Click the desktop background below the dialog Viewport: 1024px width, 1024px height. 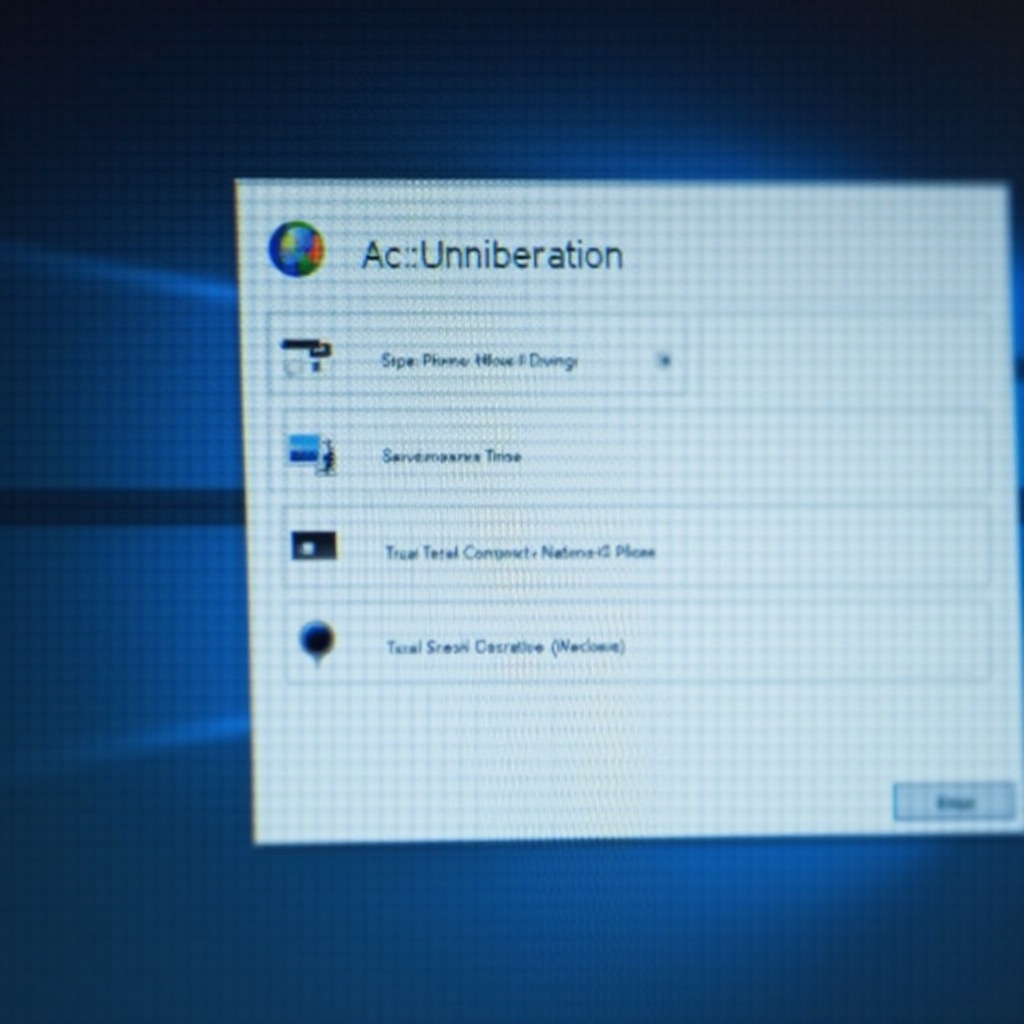tap(600, 930)
